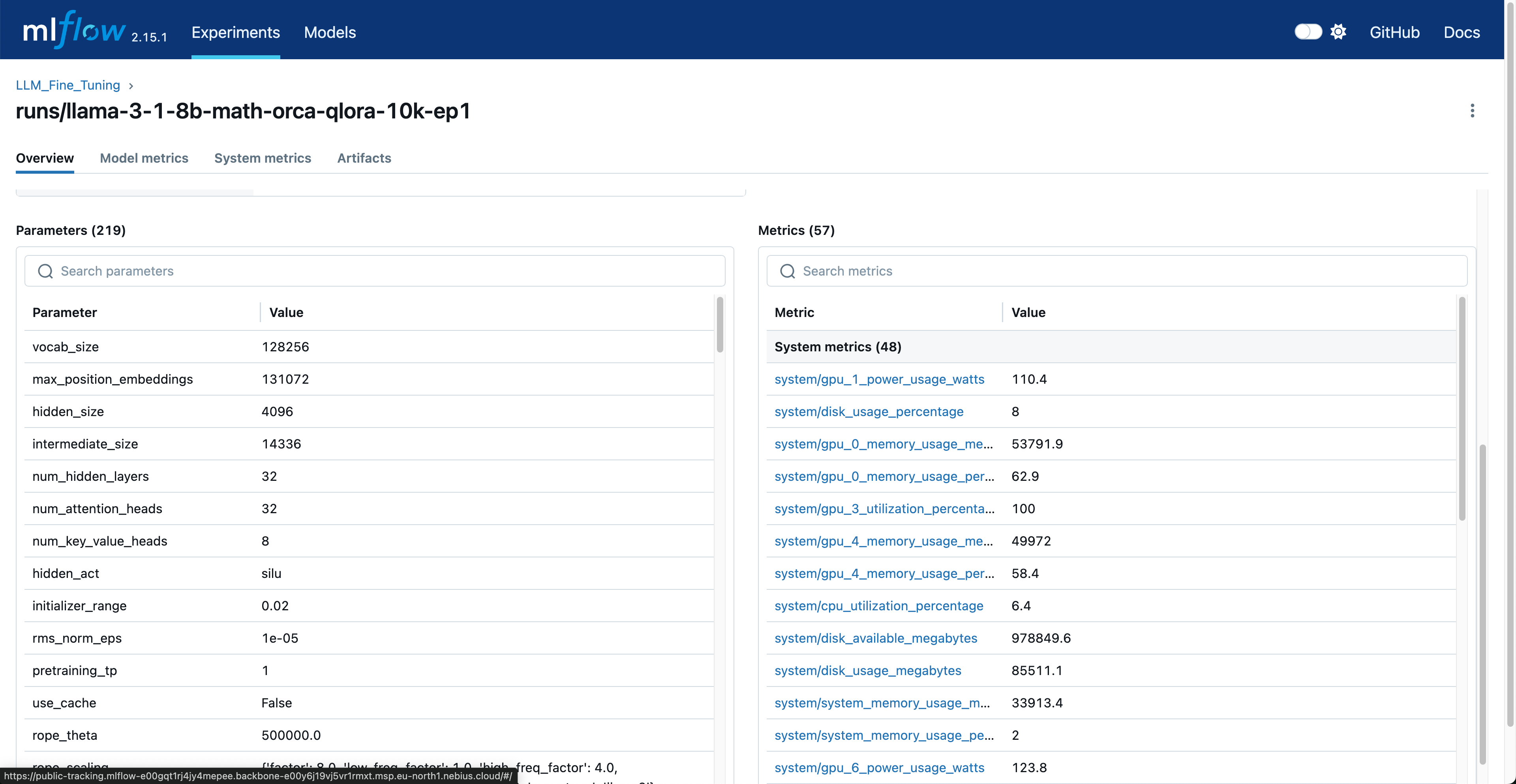Click the System metrics (48) group header
This screenshot has height=784, width=1516.
coord(1111,347)
